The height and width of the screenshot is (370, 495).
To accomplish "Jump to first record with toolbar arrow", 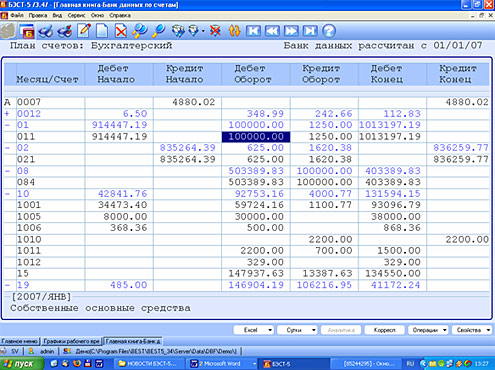I will (x=253, y=31).
